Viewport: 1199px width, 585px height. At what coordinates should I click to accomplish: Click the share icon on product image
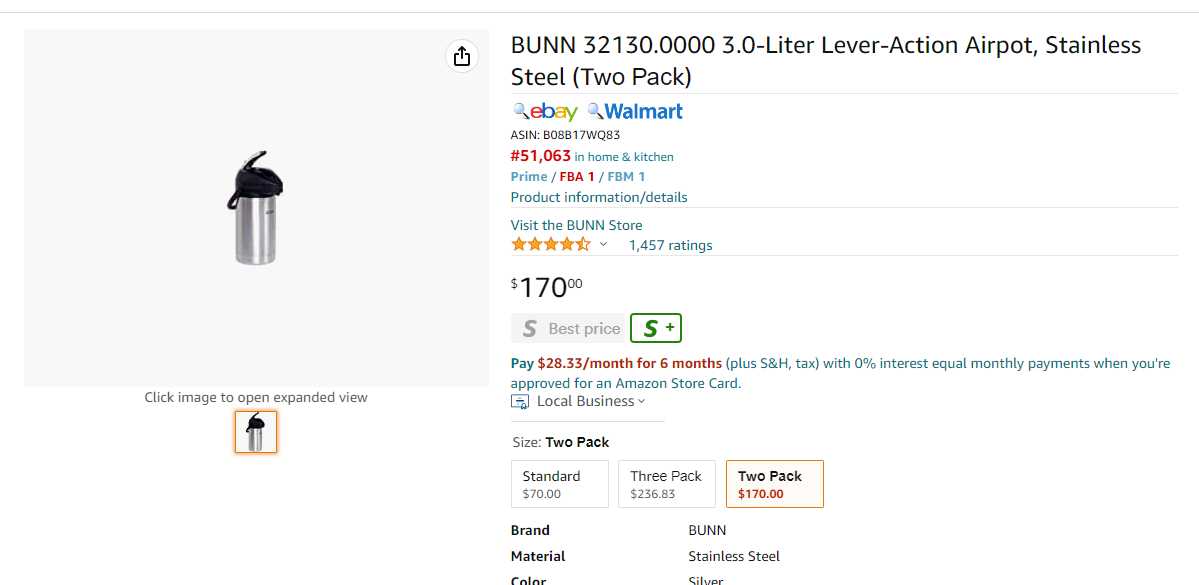[462, 57]
